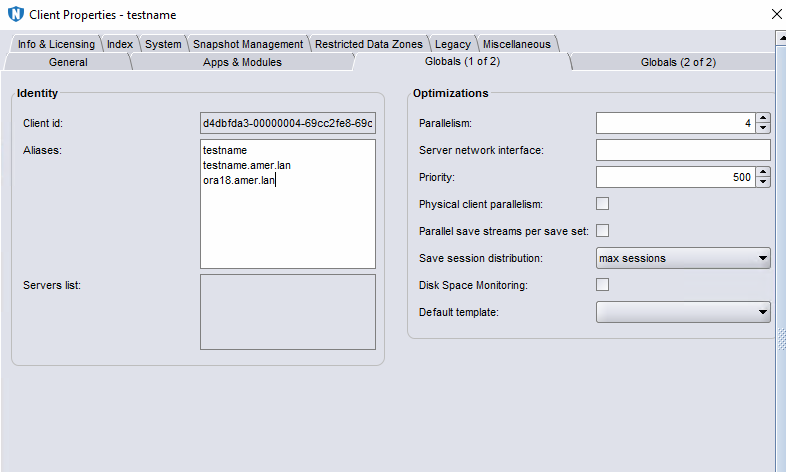
Task: Go to the General tab
Action: click(68, 62)
